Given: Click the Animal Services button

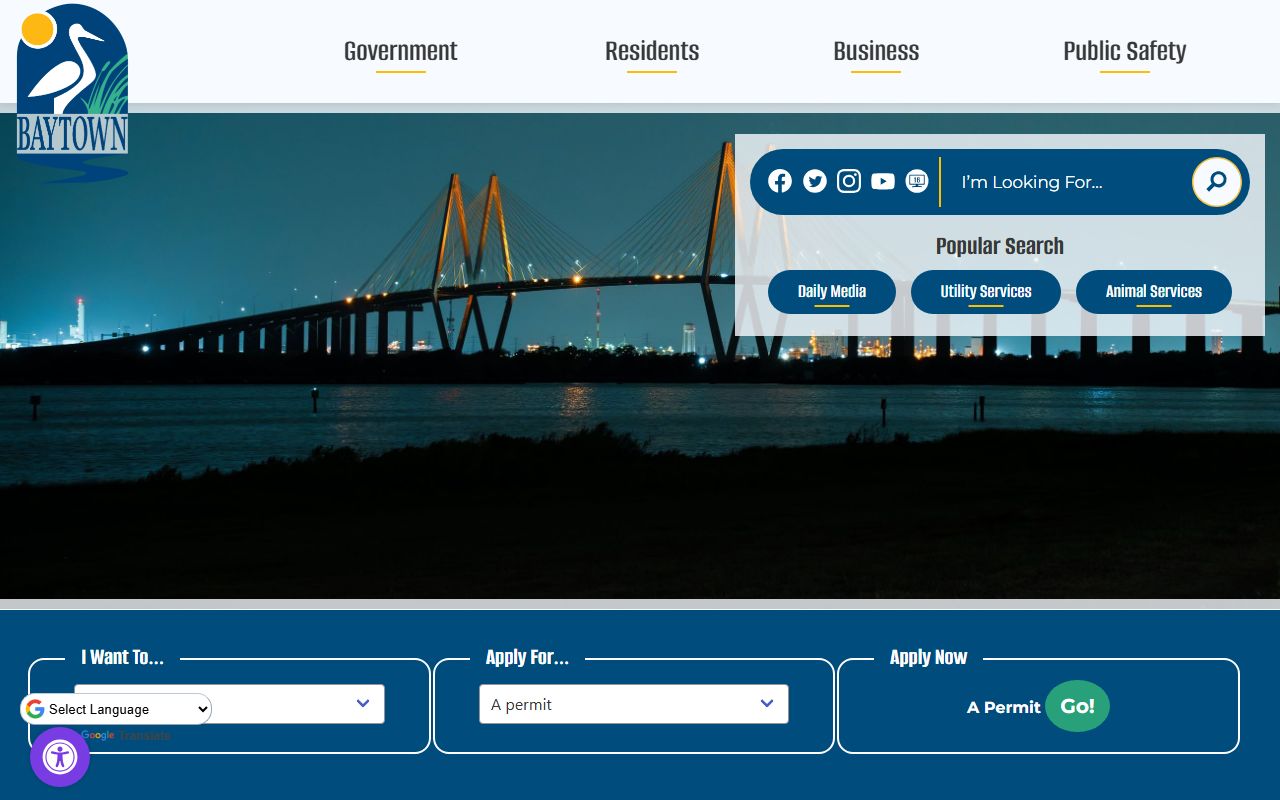Looking at the screenshot, I should [1154, 292].
